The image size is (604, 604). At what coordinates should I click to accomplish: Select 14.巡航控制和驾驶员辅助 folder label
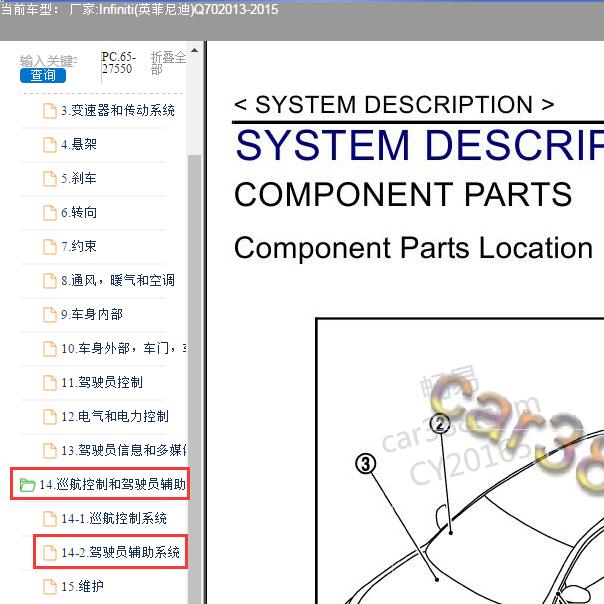112,484
